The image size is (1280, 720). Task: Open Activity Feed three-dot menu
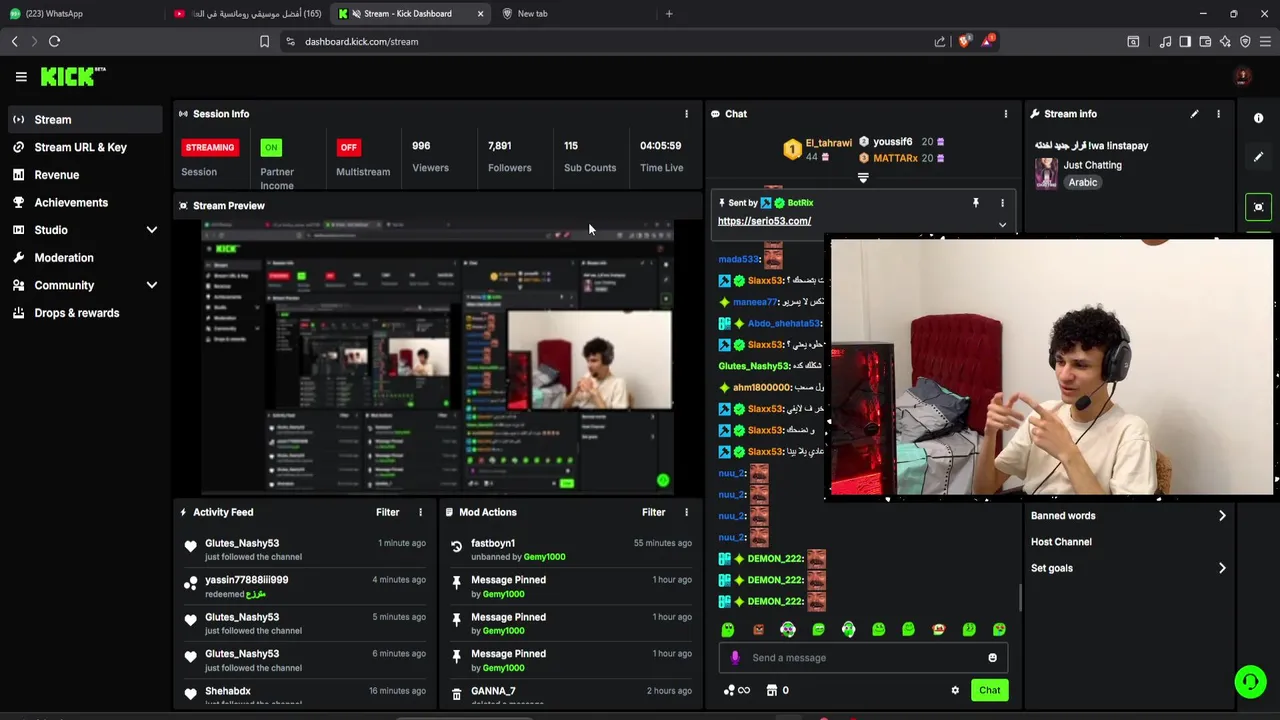click(x=420, y=512)
